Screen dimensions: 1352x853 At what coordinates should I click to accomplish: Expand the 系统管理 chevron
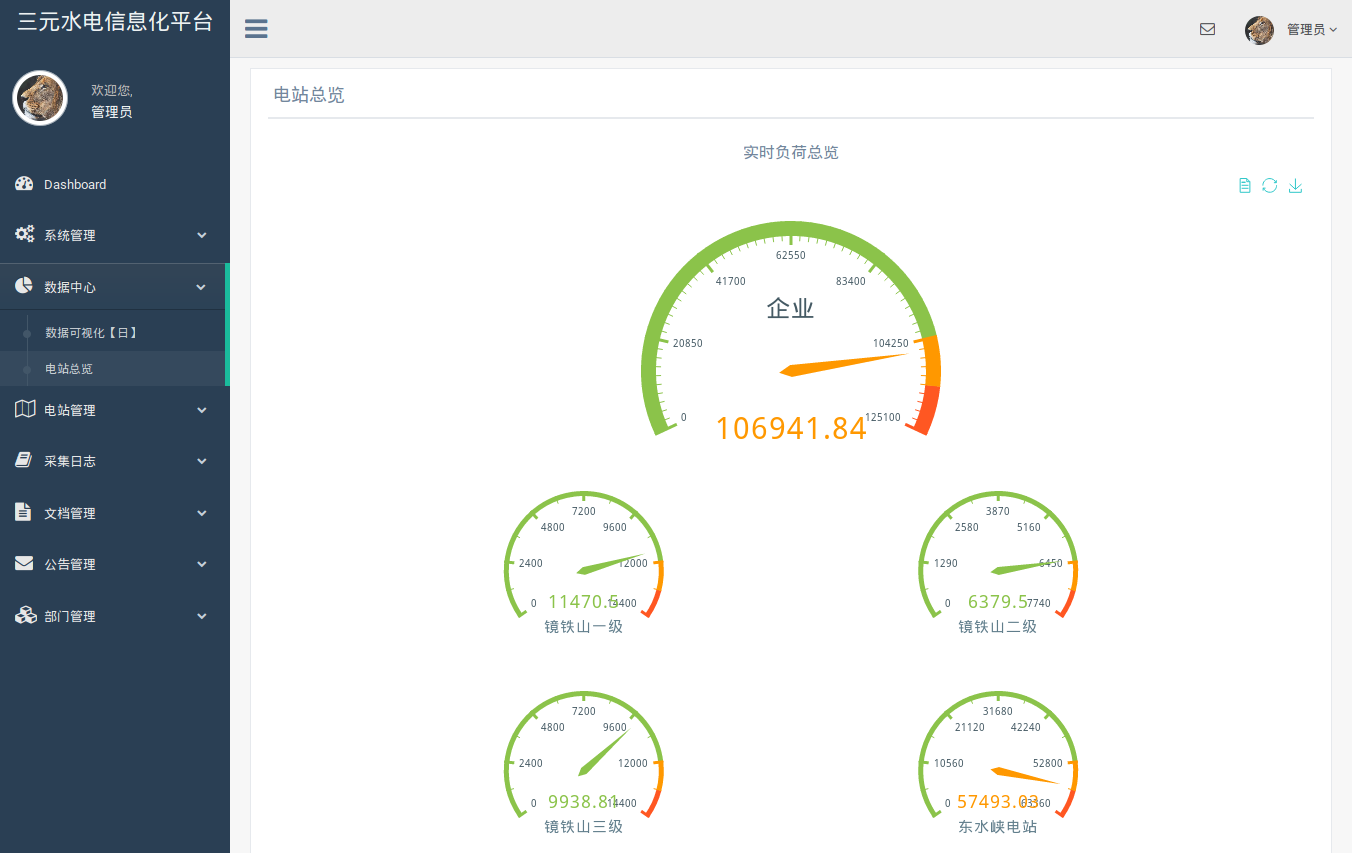click(x=202, y=236)
